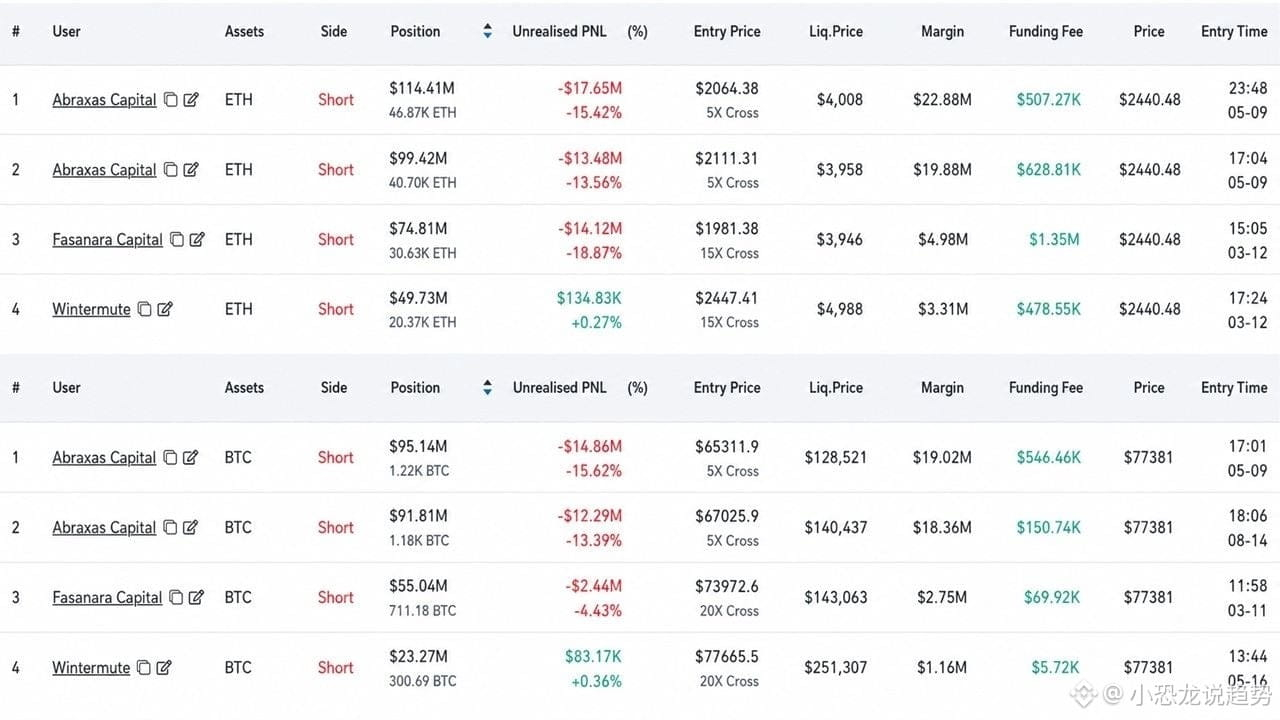
Task: Copy icon for Abraxas Capital BTC row 2
Action: click(171, 528)
